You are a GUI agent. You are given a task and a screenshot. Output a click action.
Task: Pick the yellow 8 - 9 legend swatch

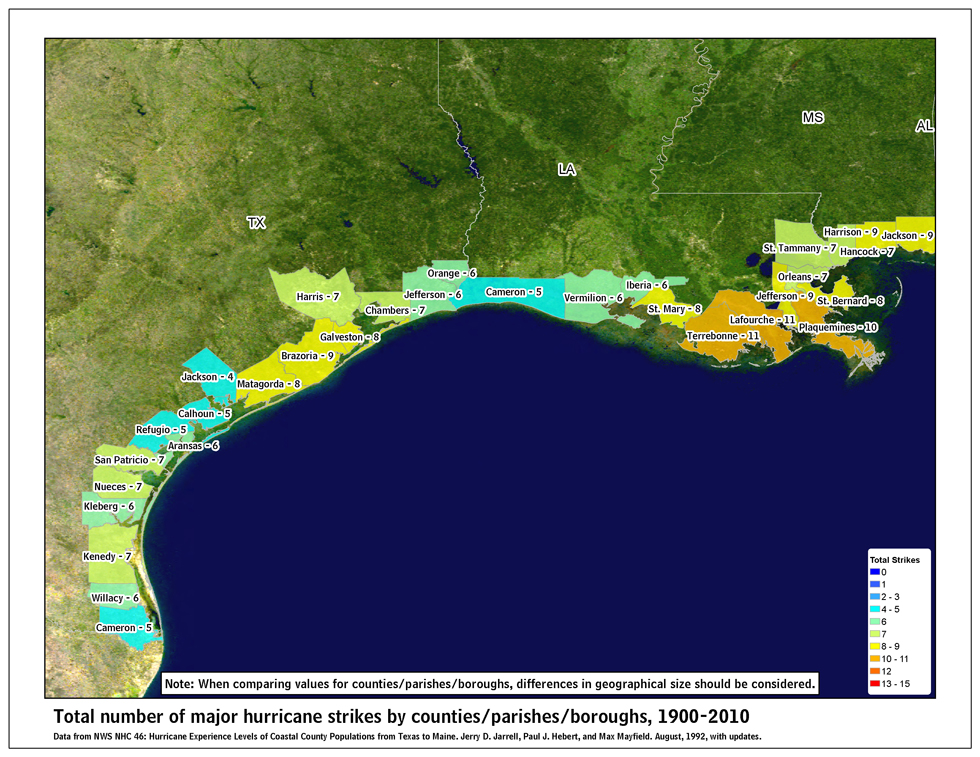[x=875, y=646]
